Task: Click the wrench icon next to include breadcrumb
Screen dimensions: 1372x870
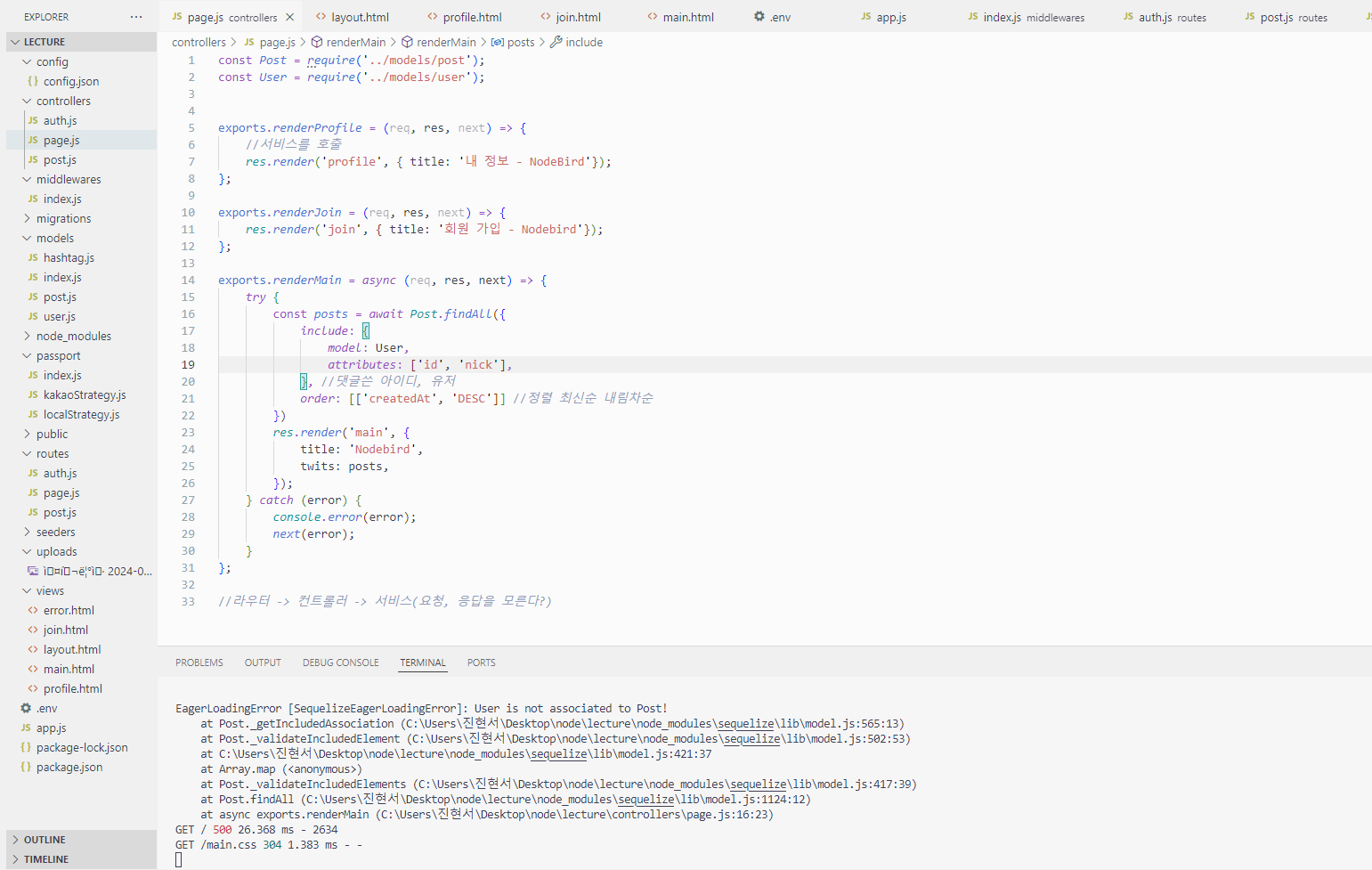Action: [x=556, y=42]
